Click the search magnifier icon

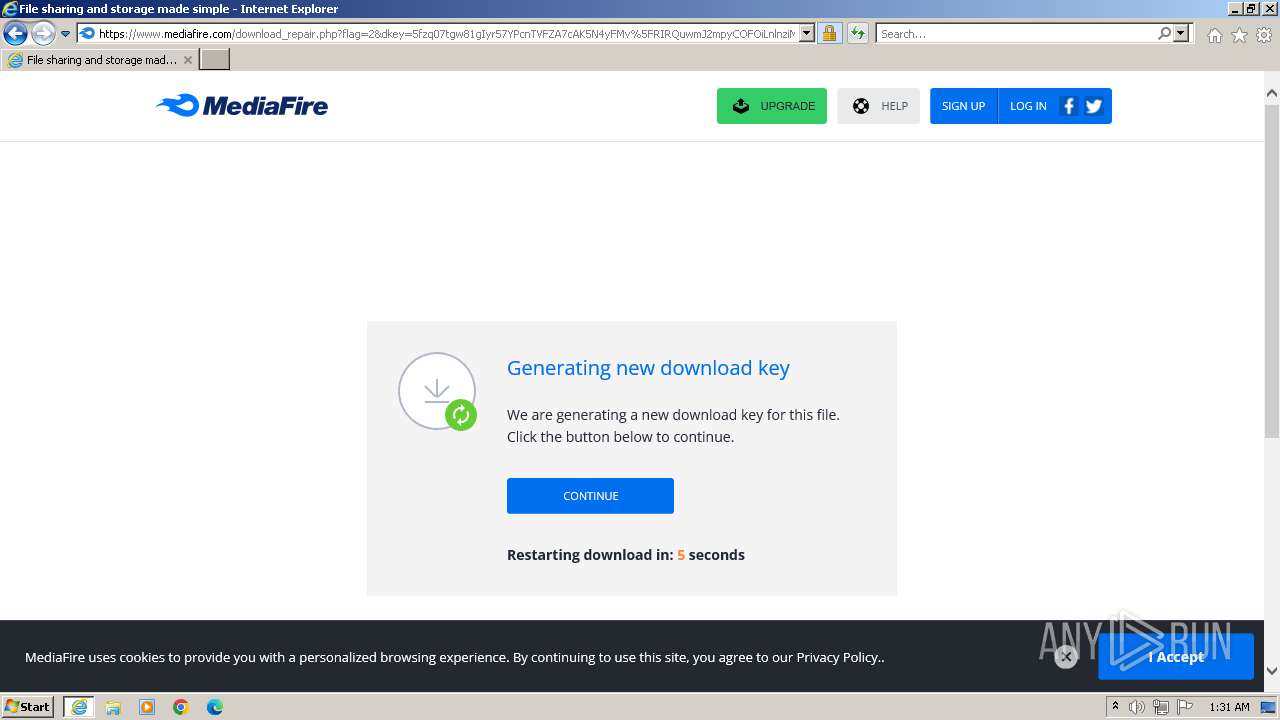tap(1164, 33)
